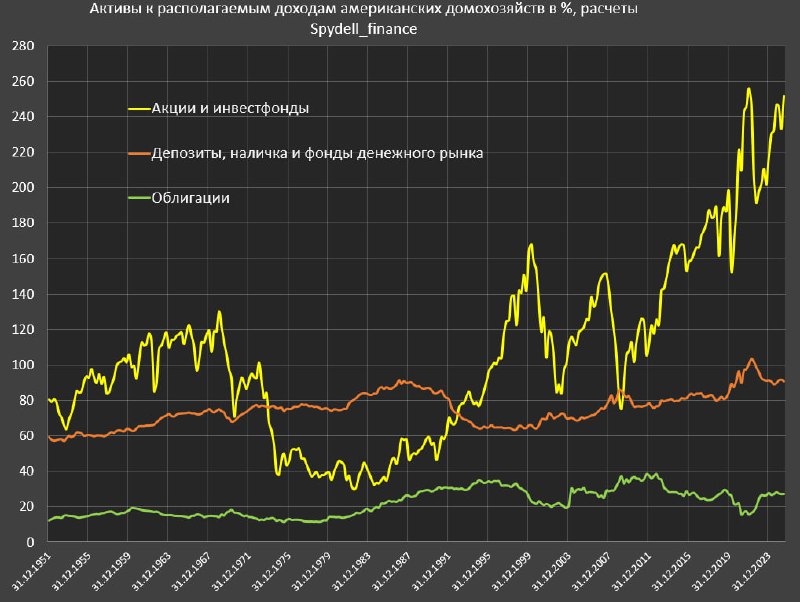The height and width of the screenshot is (602, 800).
Task: Select the x-axis date "31.12.1967"
Action: tap(190, 571)
